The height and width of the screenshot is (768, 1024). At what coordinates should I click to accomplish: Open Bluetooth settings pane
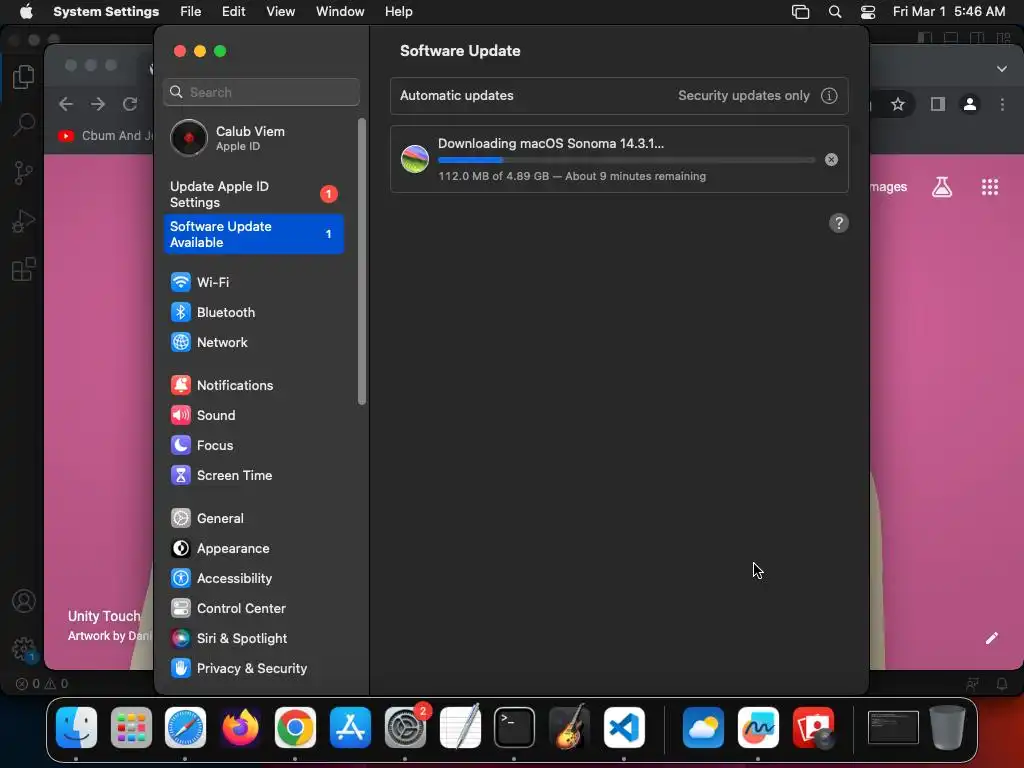point(254,312)
